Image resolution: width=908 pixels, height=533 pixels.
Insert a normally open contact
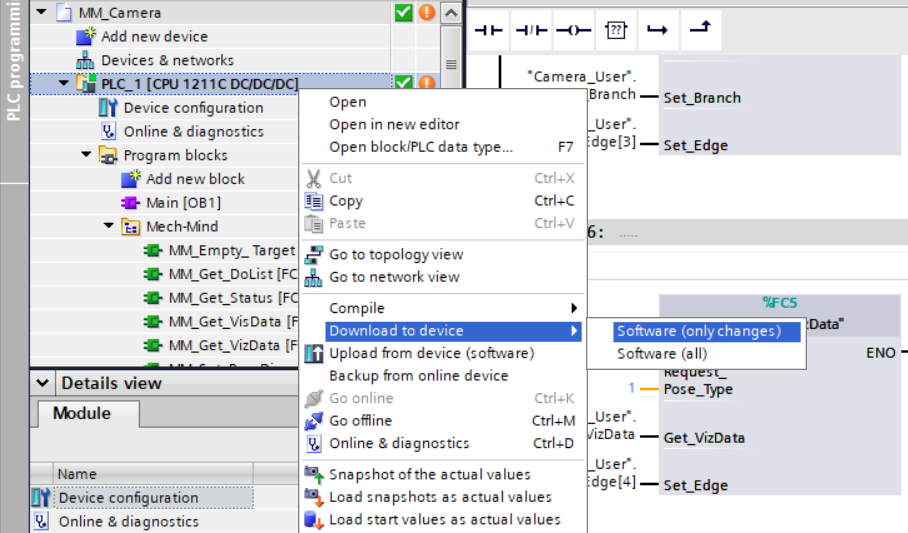pos(487,30)
